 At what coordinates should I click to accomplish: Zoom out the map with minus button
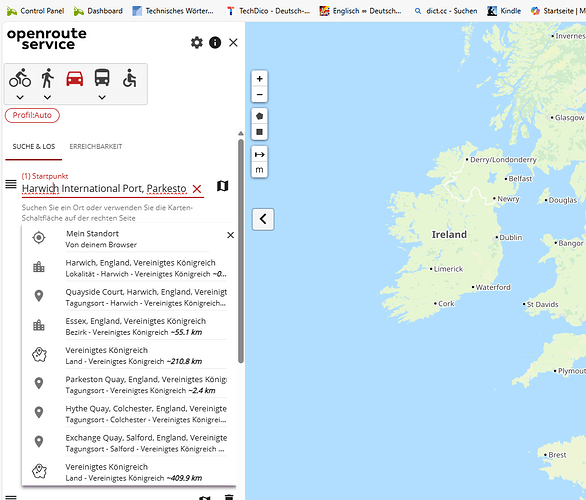click(x=259, y=95)
